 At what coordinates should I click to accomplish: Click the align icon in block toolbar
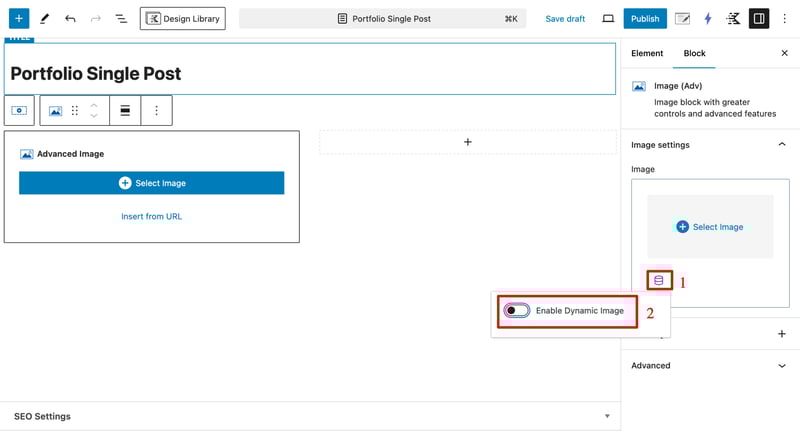pos(125,111)
